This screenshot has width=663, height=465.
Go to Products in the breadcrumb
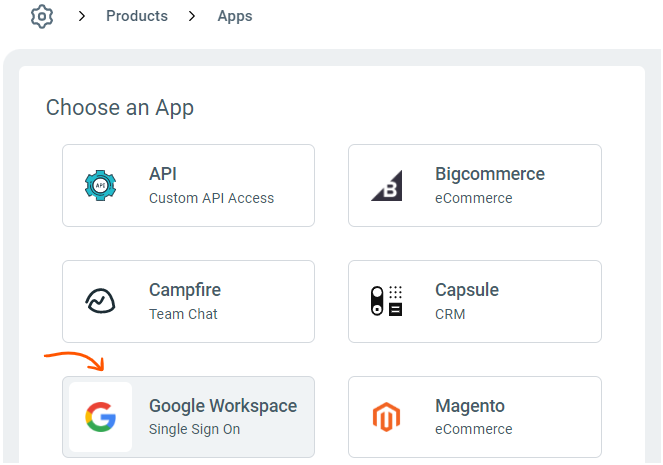[x=137, y=17]
